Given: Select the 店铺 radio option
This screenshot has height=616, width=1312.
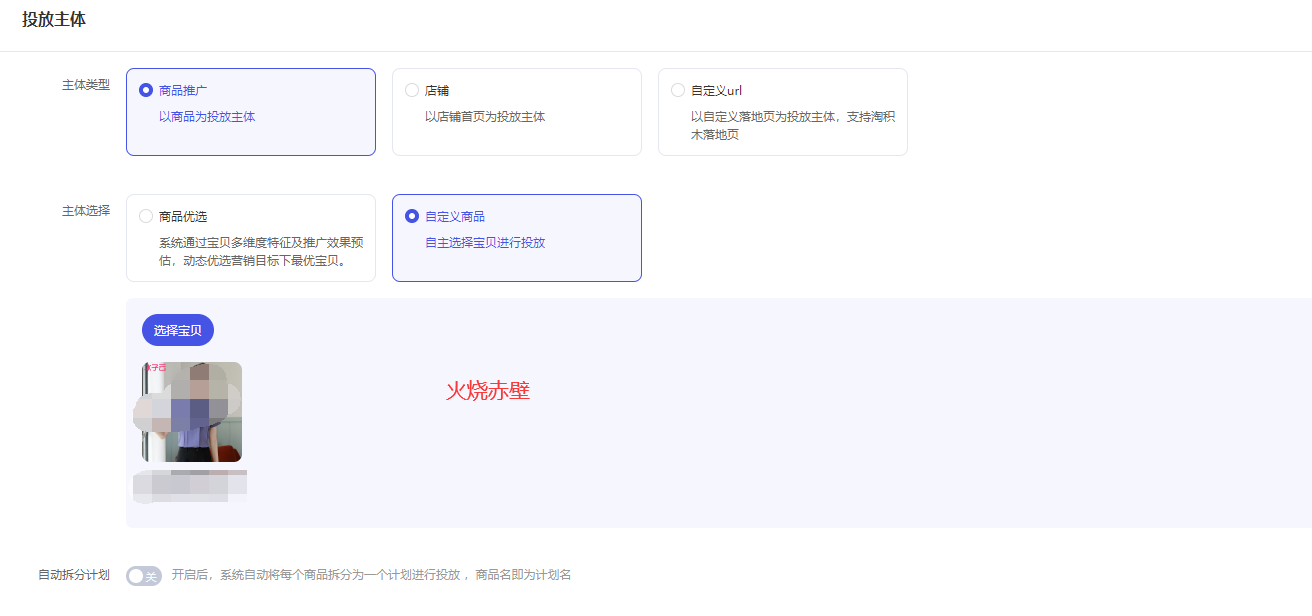Looking at the screenshot, I should coord(412,90).
